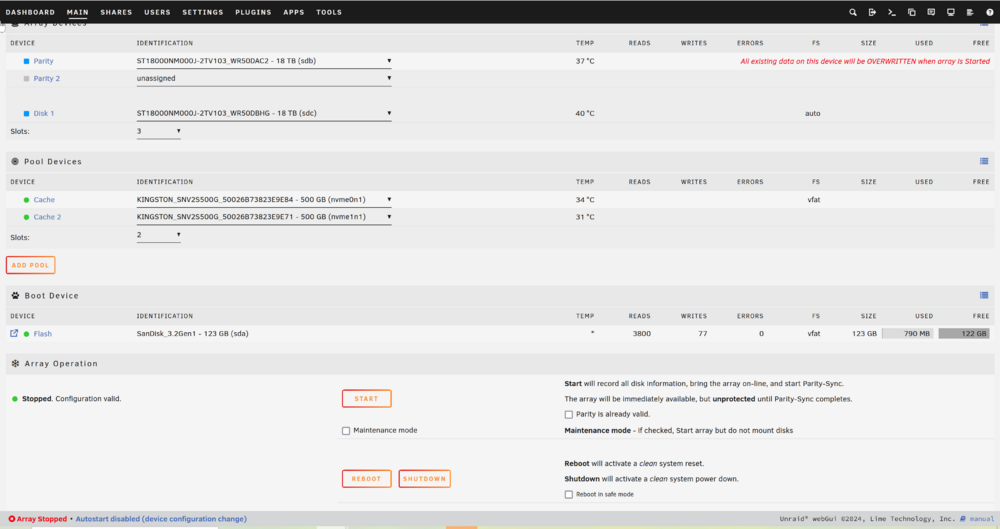1000x529 pixels.
Task: Click the START array button
Action: tap(367, 399)
